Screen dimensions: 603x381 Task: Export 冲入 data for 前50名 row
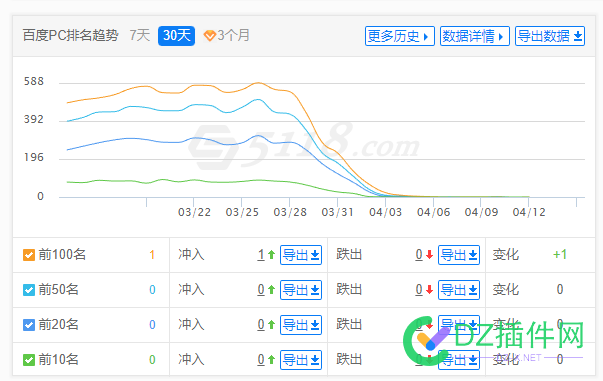click(301, 290)
